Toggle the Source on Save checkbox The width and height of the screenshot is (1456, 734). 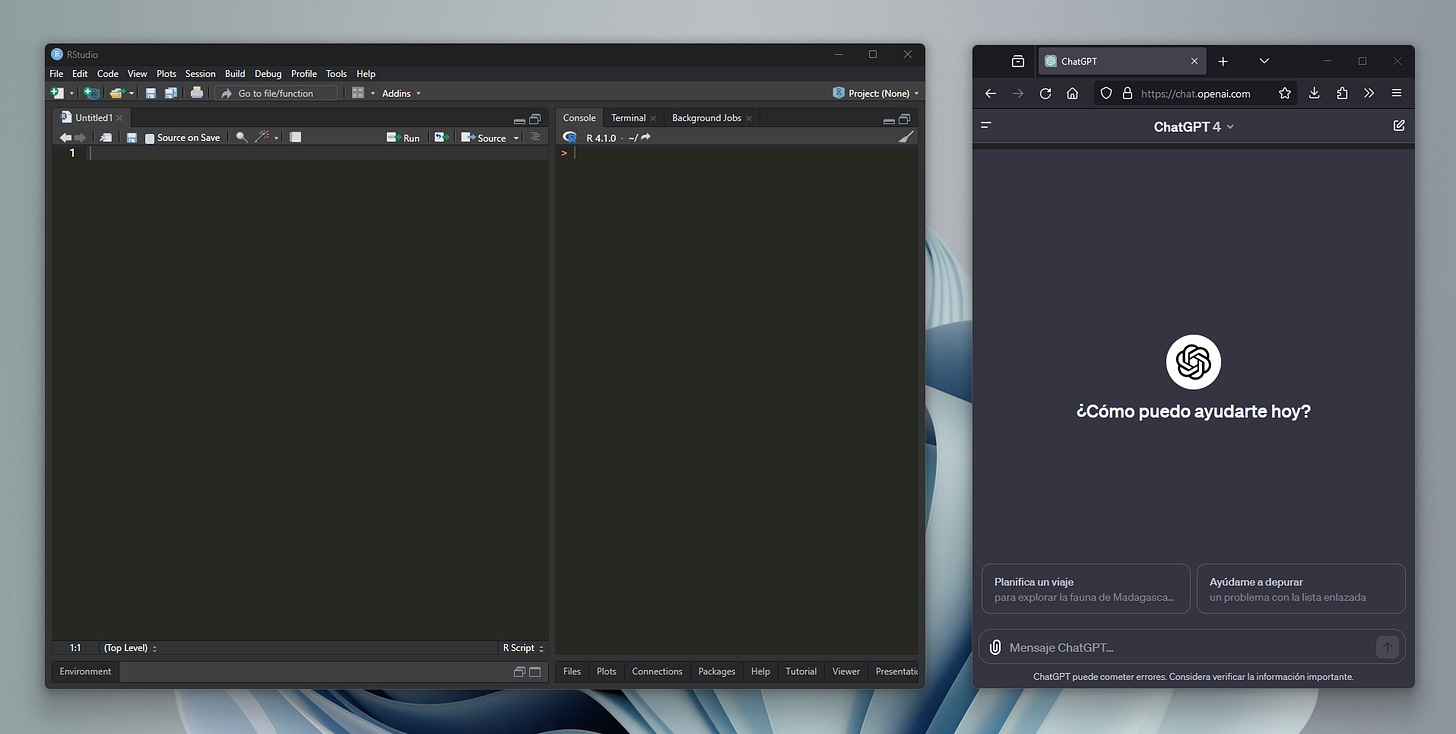pyautogui.click(x=150, y=138)
